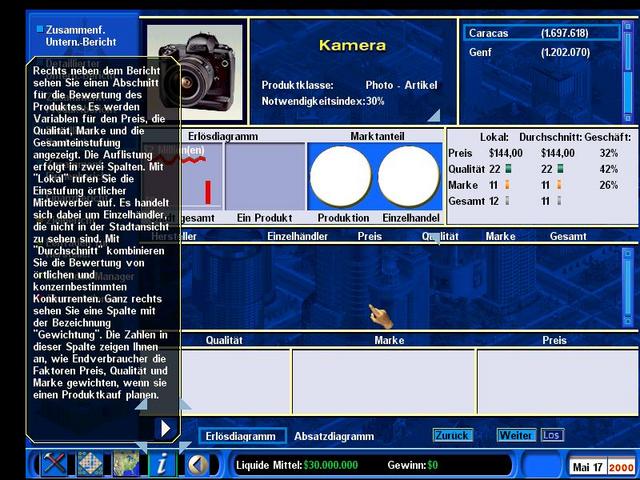Click the Marke weighting value 26%
The image size is (640, 480).
point(609,185)
